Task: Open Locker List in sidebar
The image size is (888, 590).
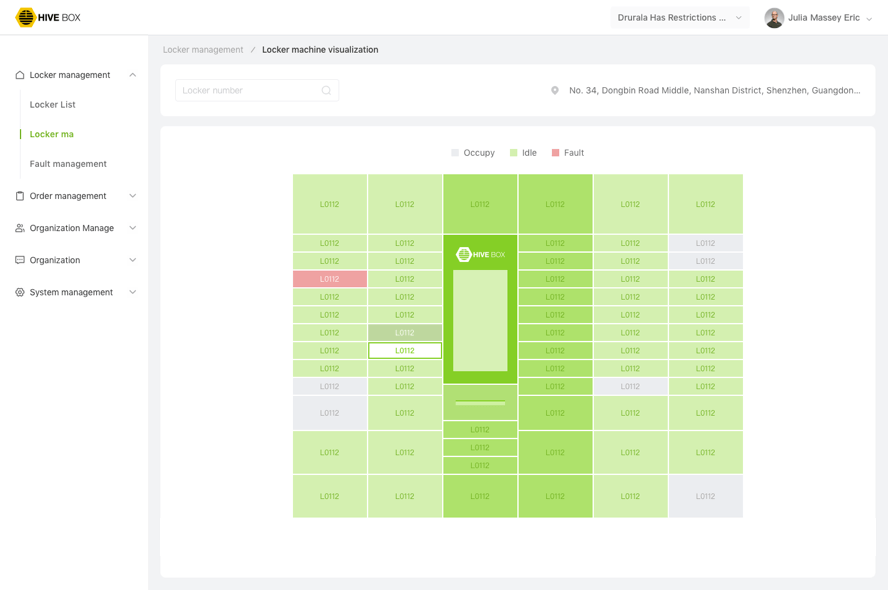Action: pos(53,104)
